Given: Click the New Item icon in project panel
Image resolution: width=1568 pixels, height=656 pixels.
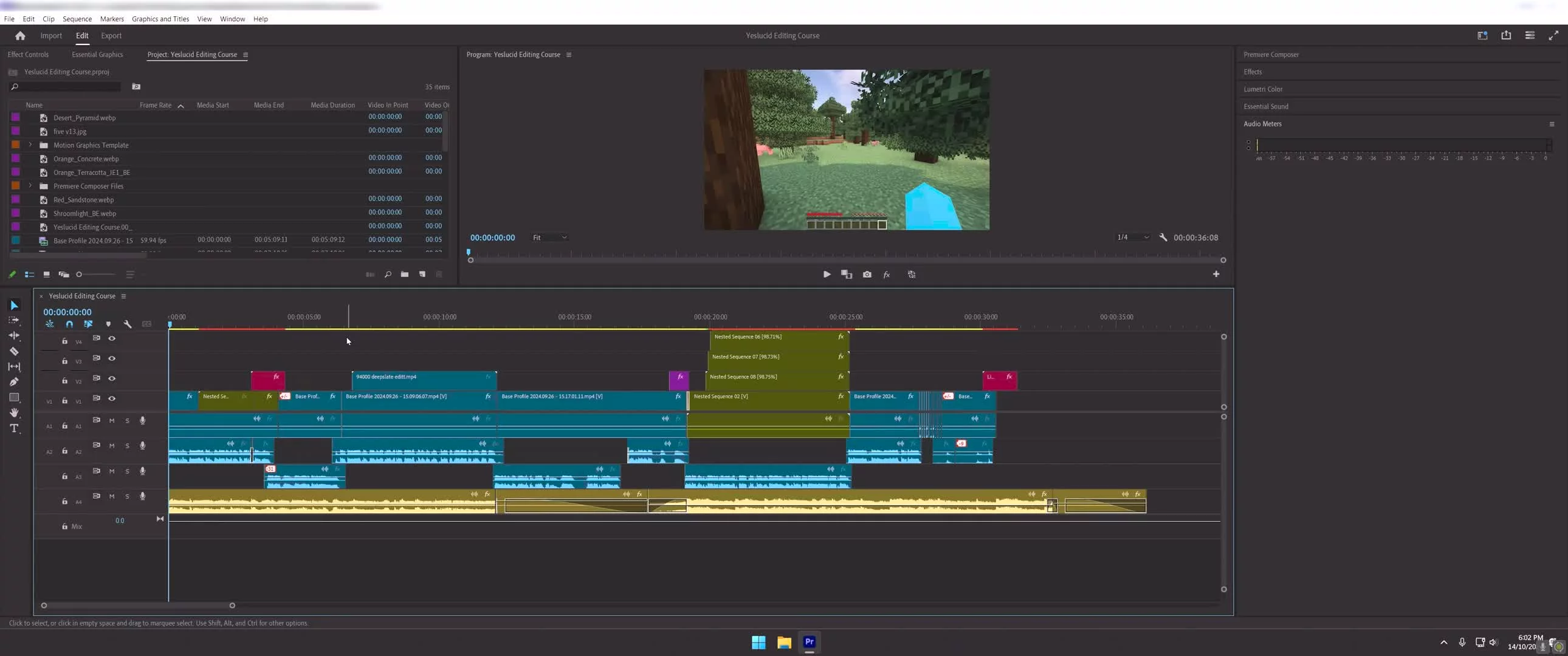Looking at the screenshot, I should tap(422, 275).
